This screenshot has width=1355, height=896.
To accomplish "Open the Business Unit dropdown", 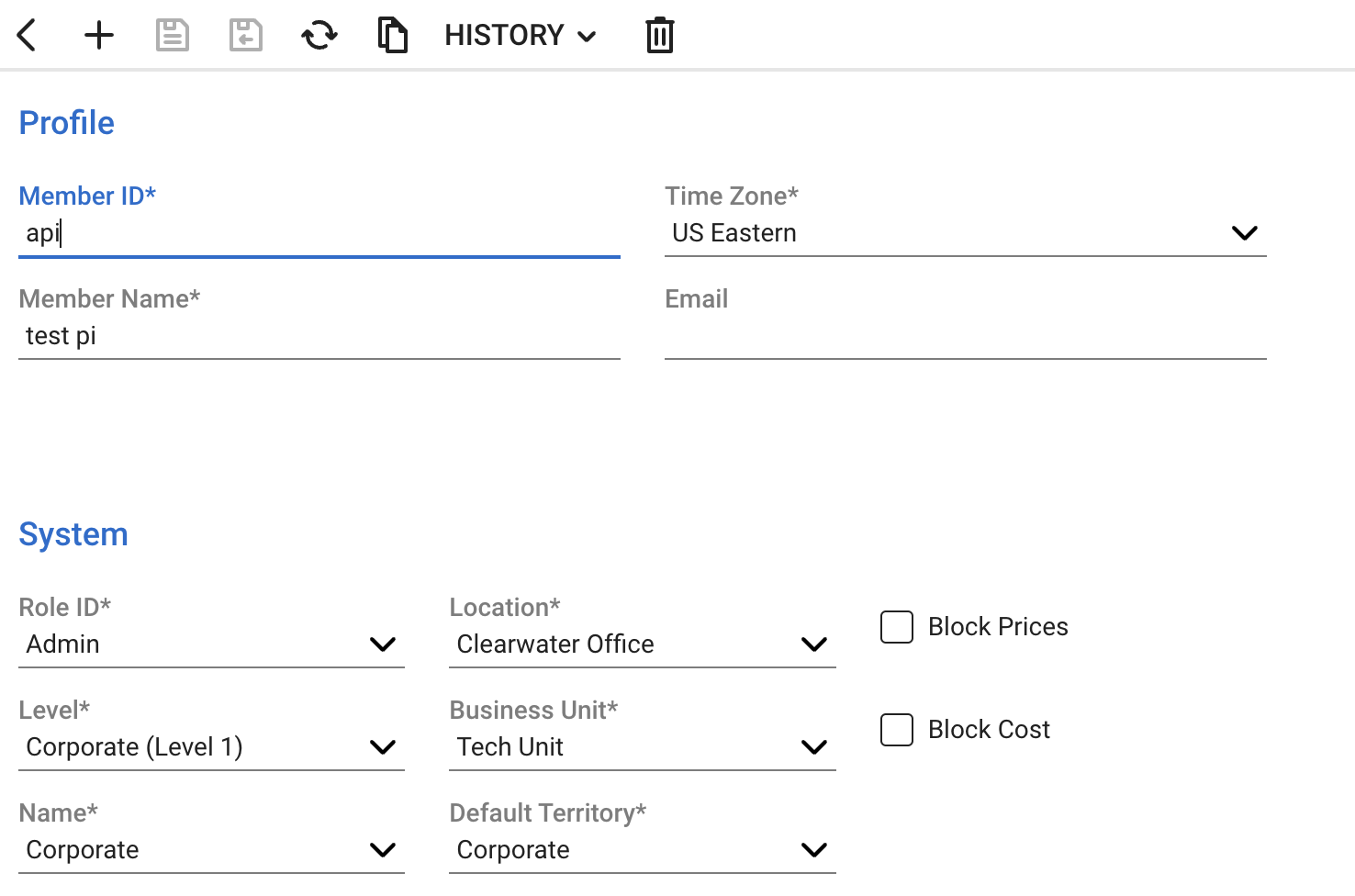I will [x=642, y=747].
